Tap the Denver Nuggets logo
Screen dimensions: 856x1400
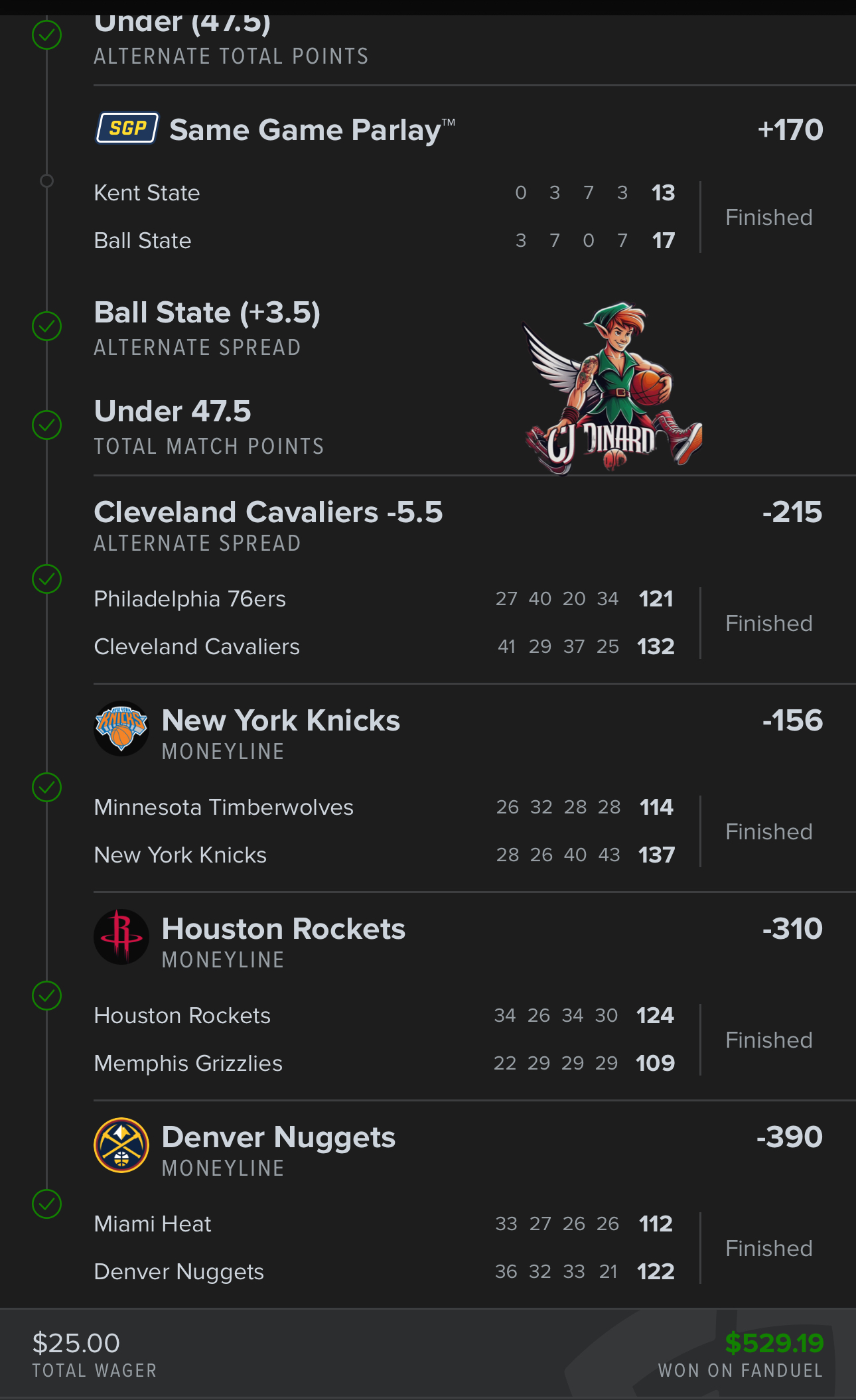(x=121, y=1145)
